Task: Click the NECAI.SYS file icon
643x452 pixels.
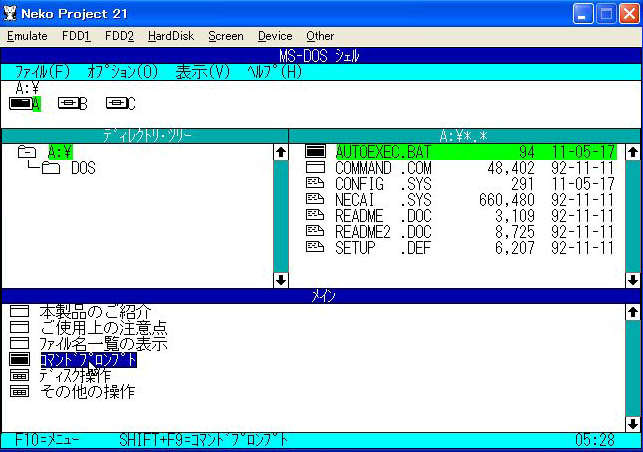Action: click(315, 199)
